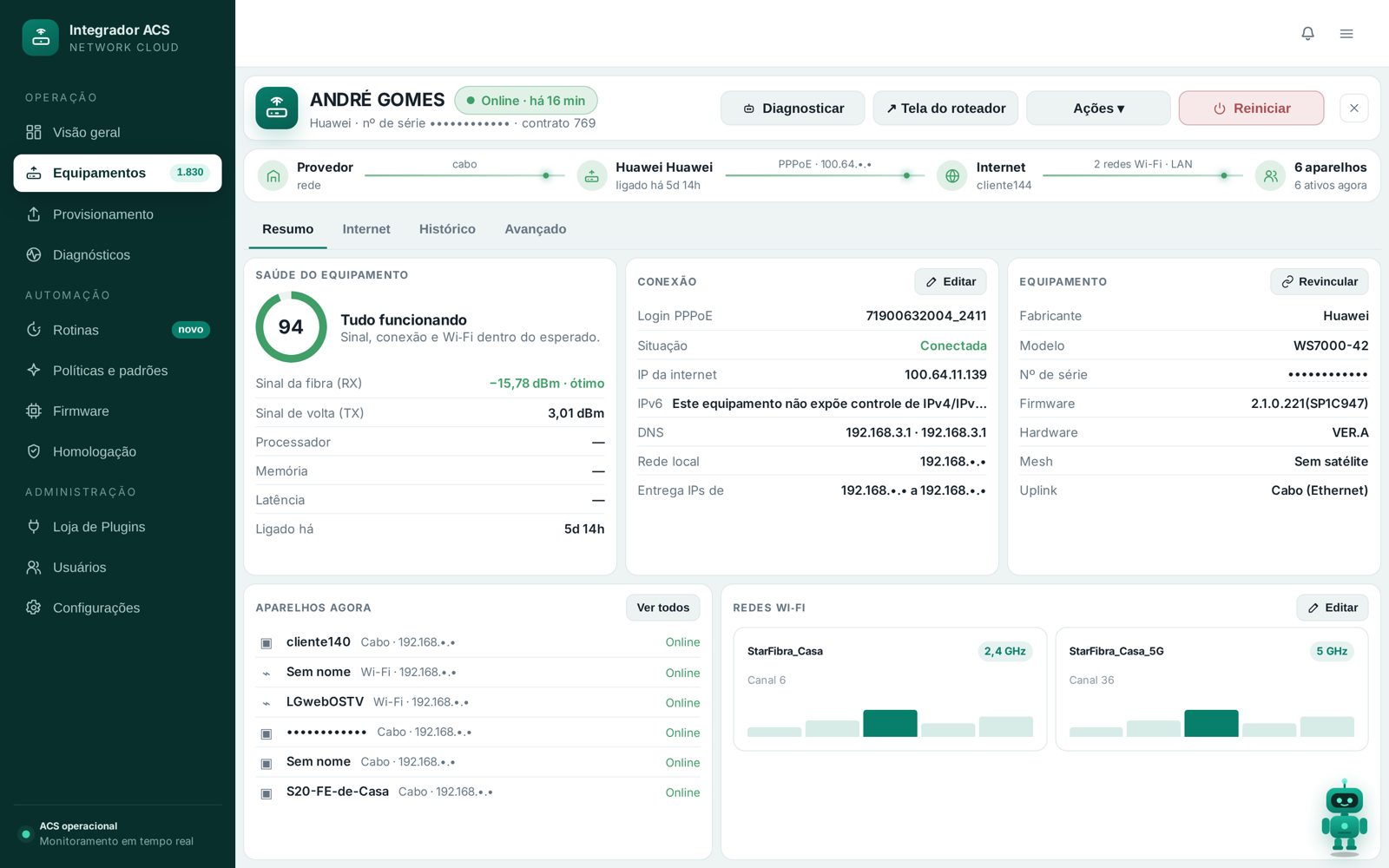The image size is (1389, 868).
Task: Click the Online status badge in header
Action: (526, 101)
